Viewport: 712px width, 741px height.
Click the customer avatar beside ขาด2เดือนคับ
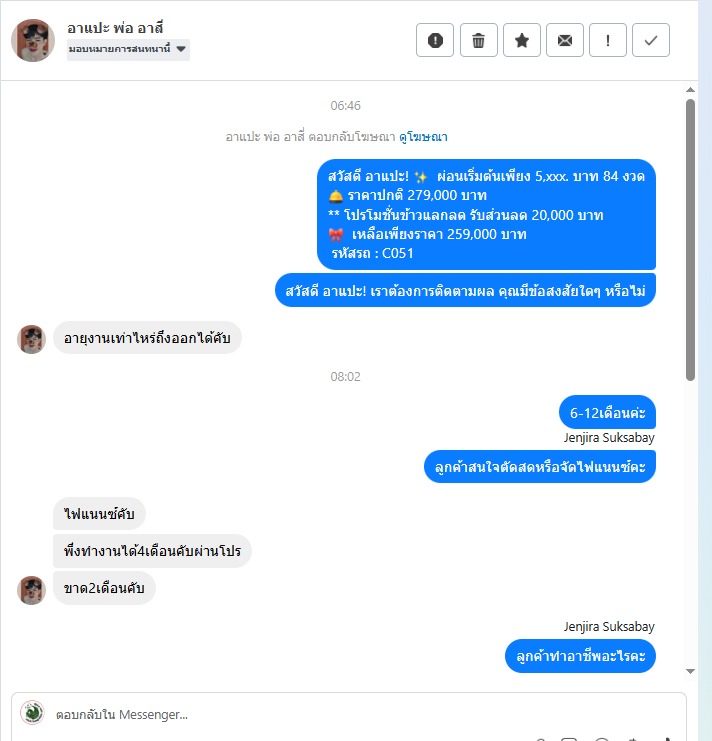[x=31, y=590]
